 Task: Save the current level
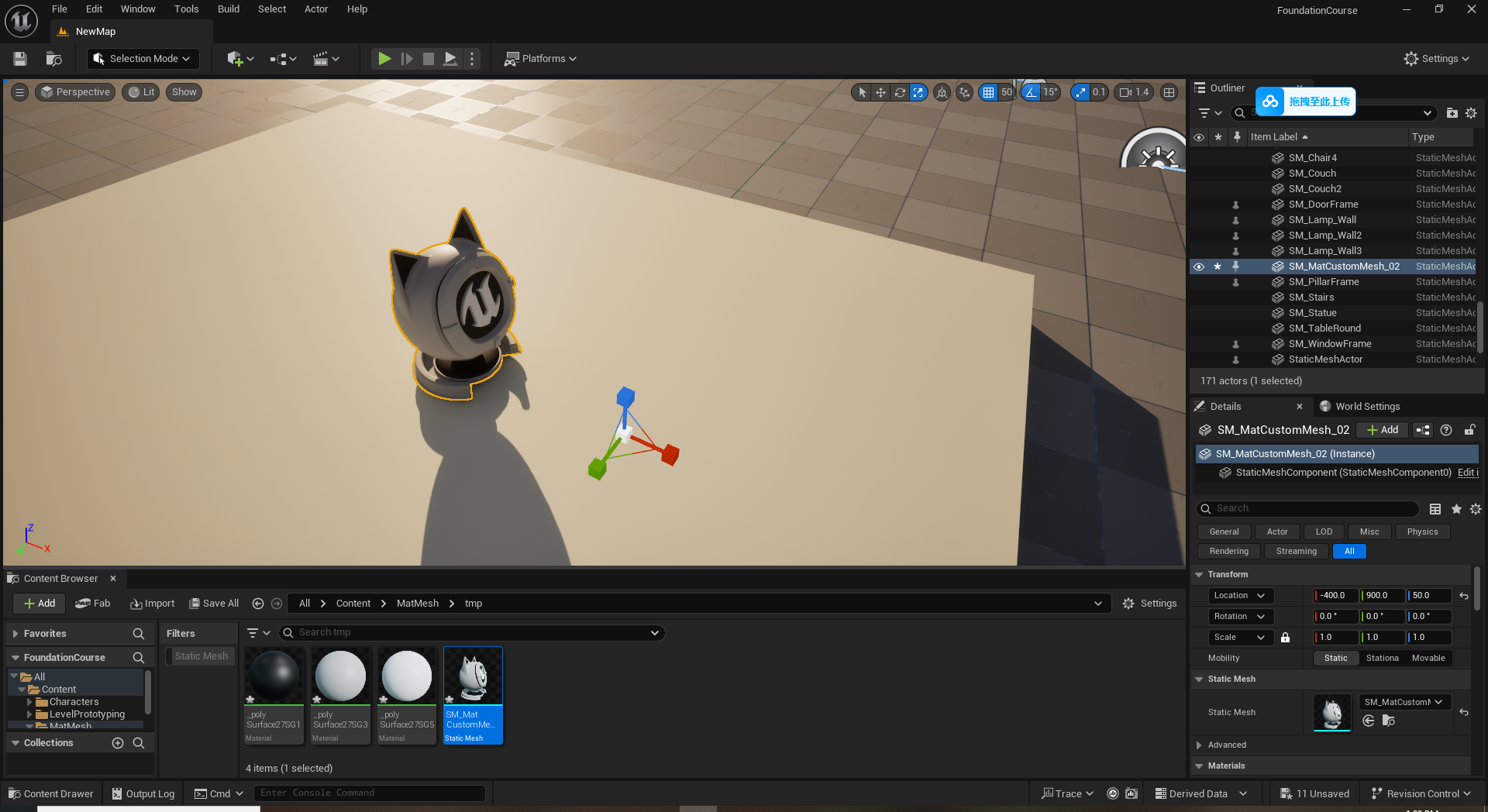pyautogui.click(x=20, y=59)
